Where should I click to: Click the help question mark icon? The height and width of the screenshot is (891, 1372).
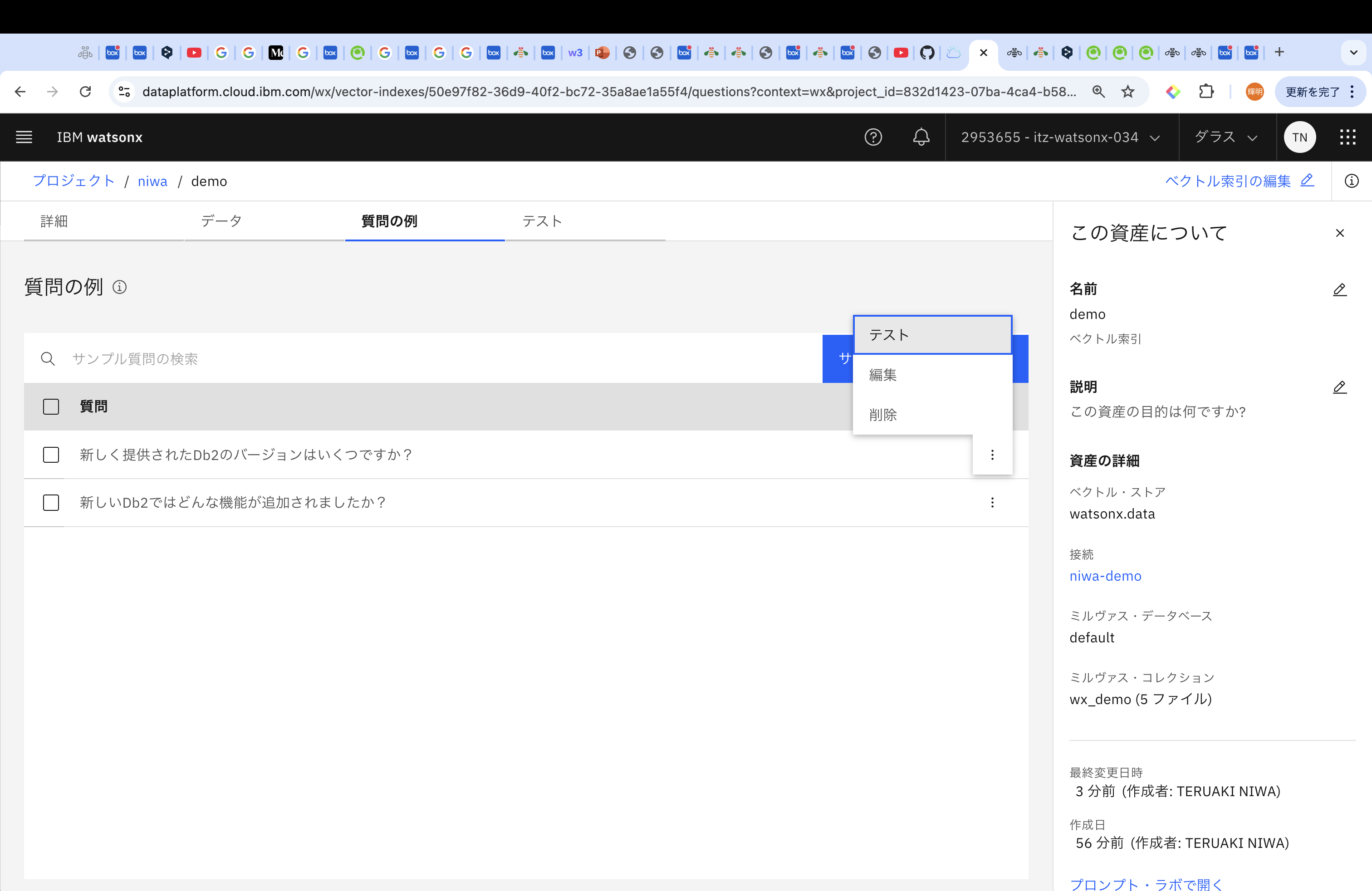873,137
